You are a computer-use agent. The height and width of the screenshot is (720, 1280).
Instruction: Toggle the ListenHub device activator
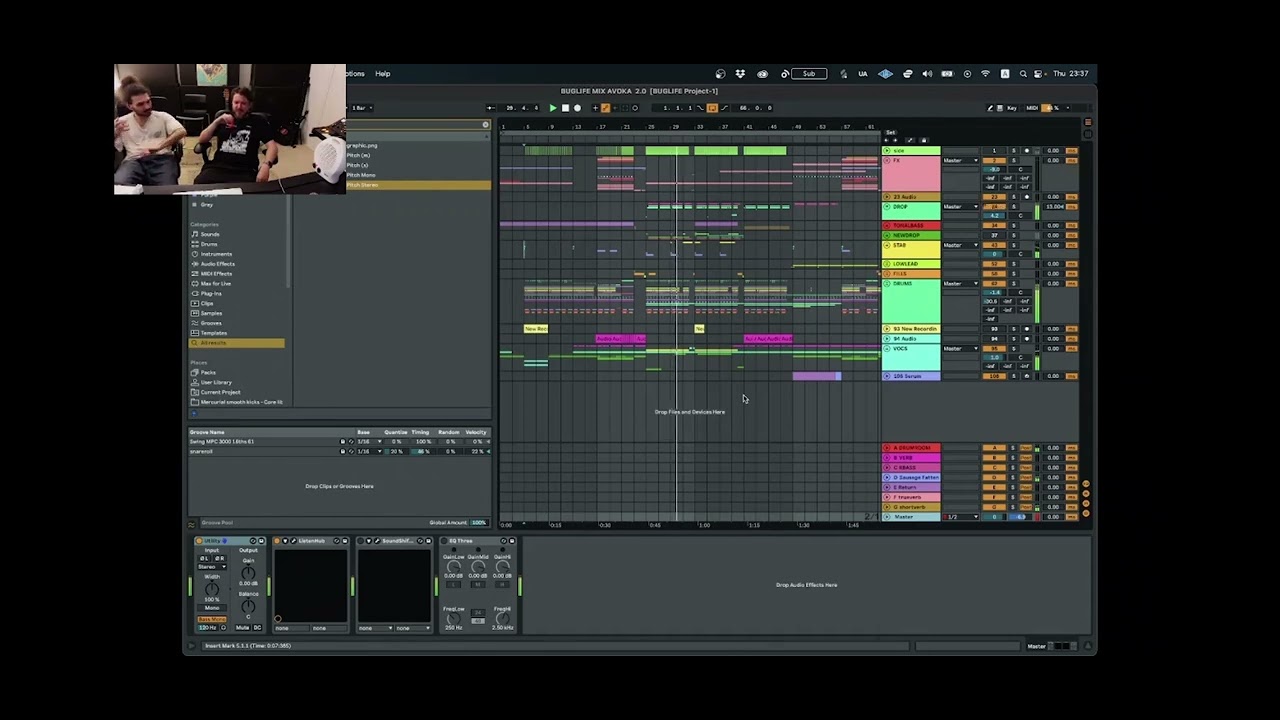pos(277,541)
